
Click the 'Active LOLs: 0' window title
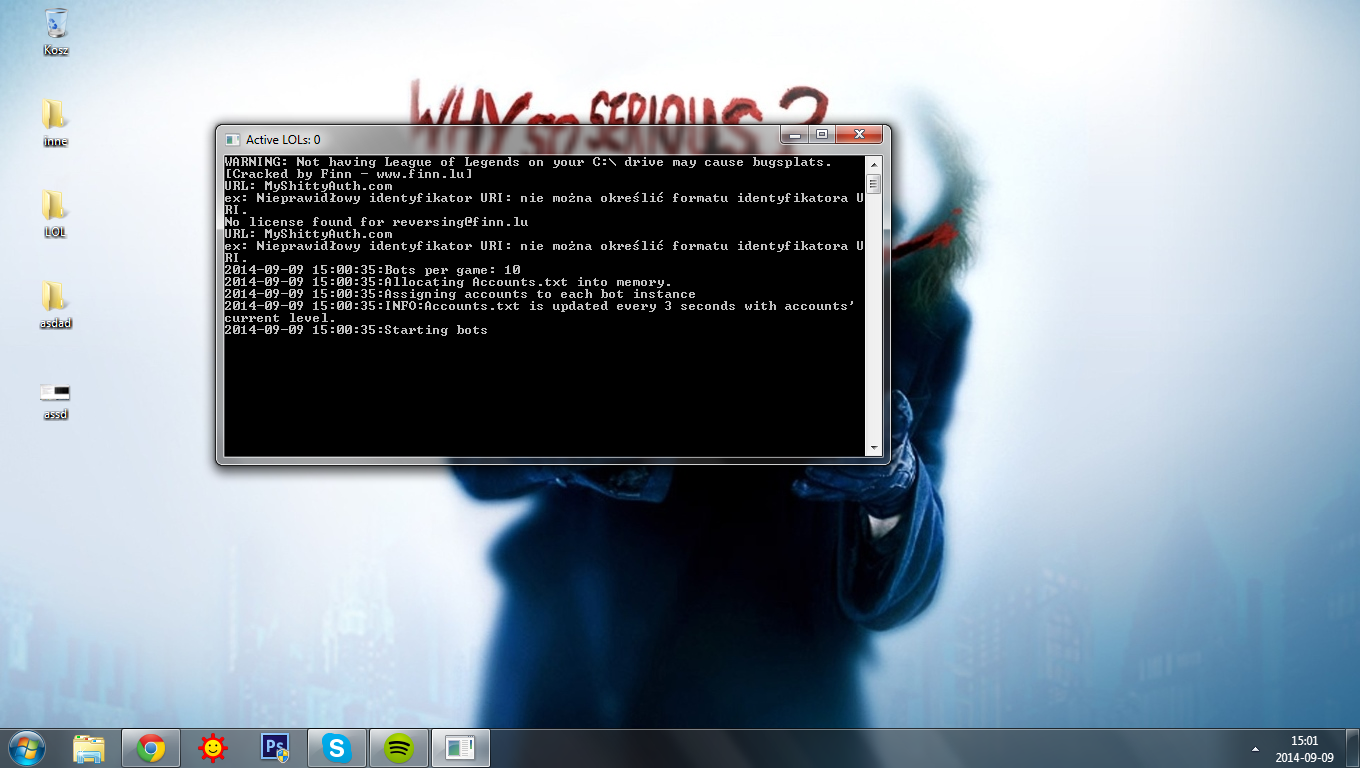click(x=283, y=140)
